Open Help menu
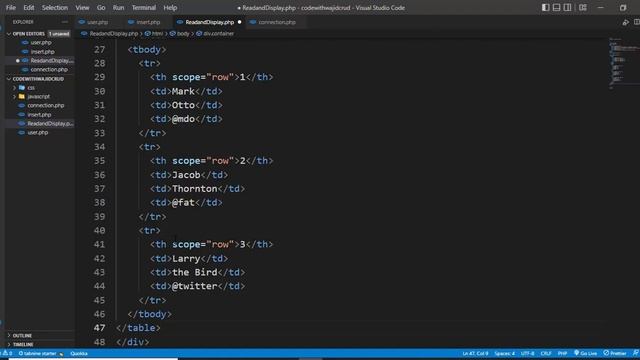The image size is (640, 360). coord(170,7)
